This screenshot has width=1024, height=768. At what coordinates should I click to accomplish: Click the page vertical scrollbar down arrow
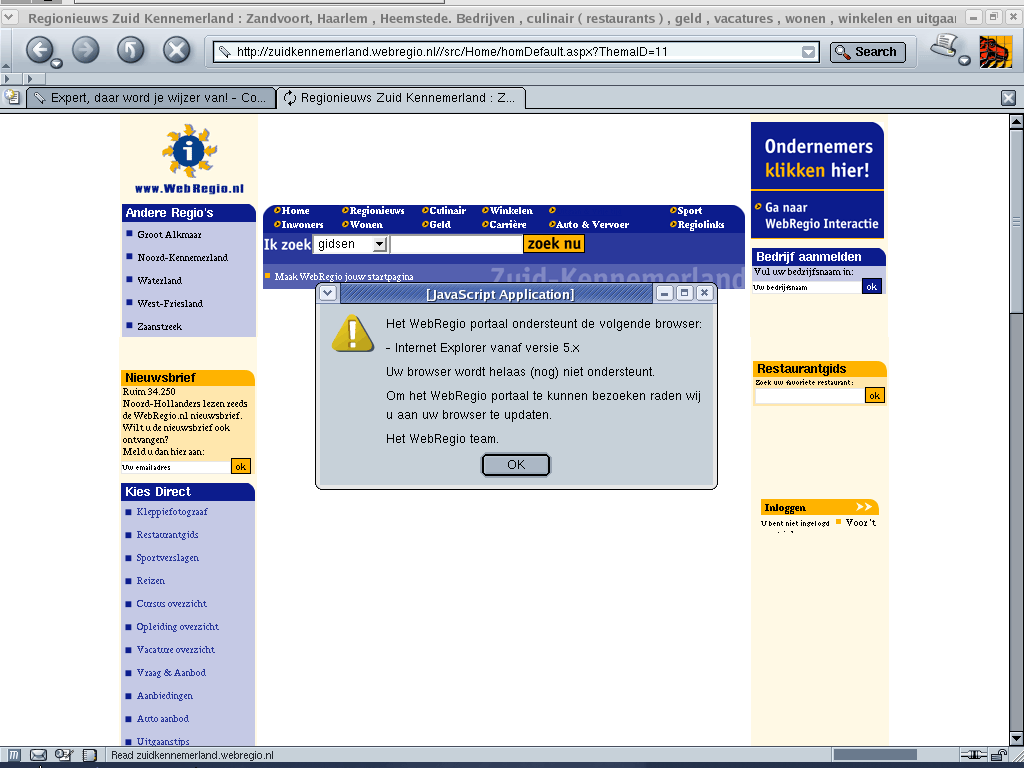1016,739
